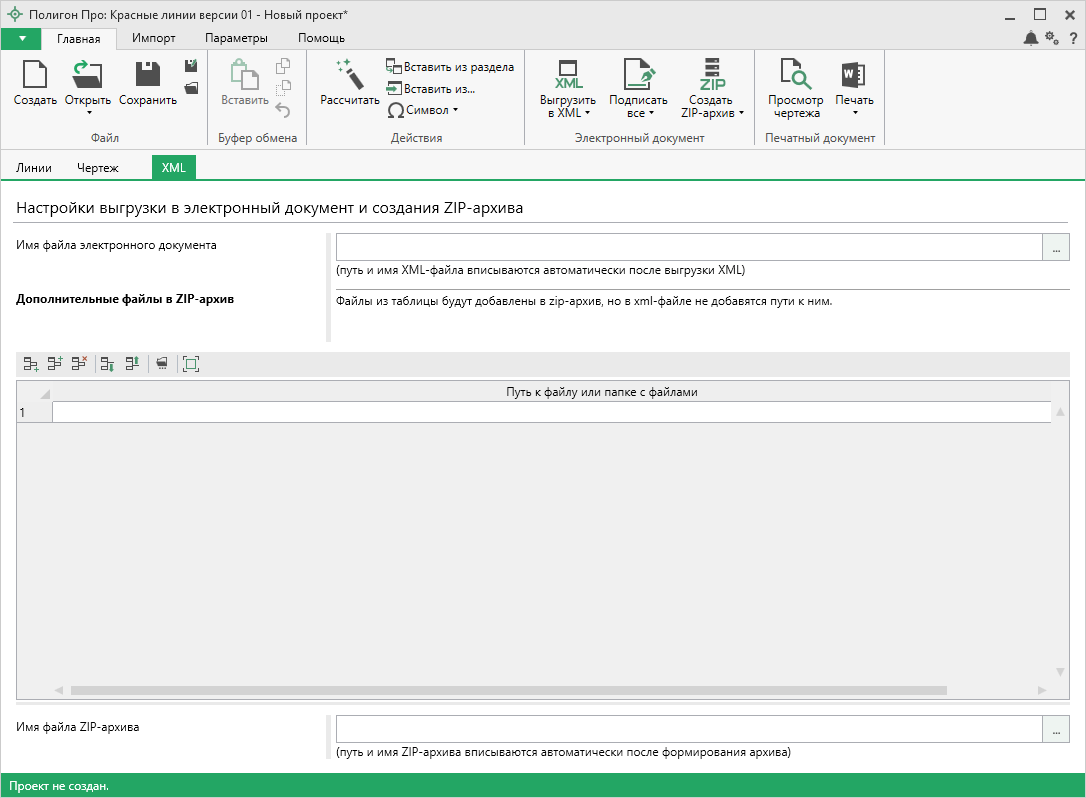Image resolution: width=1086 pixels, height=798 pixels.
Task: Expand table to full screen icon
Action: (x=190, y=365)
